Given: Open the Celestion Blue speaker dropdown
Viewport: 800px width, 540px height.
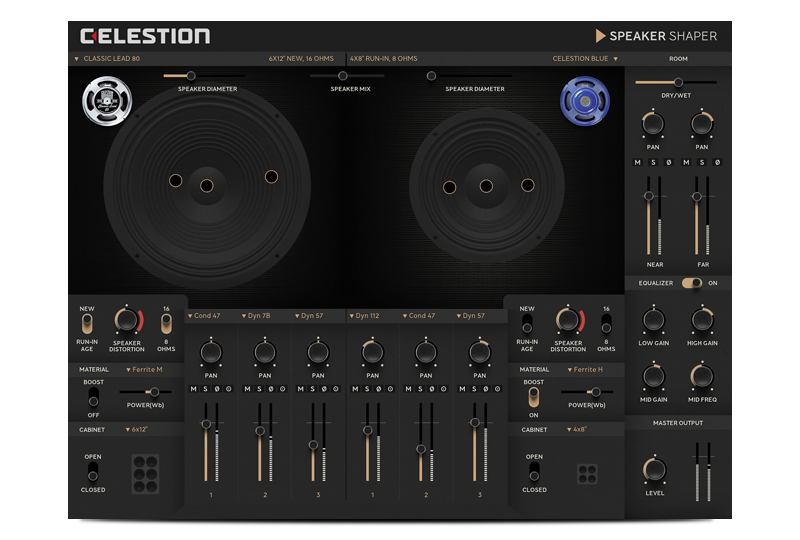Looking at the screenshot, I should [x=585, y=59].
